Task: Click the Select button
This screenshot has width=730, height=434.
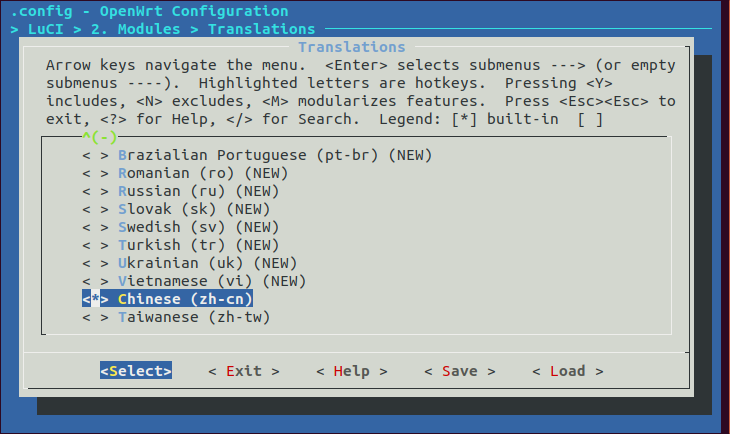Action: pos(136,371)
